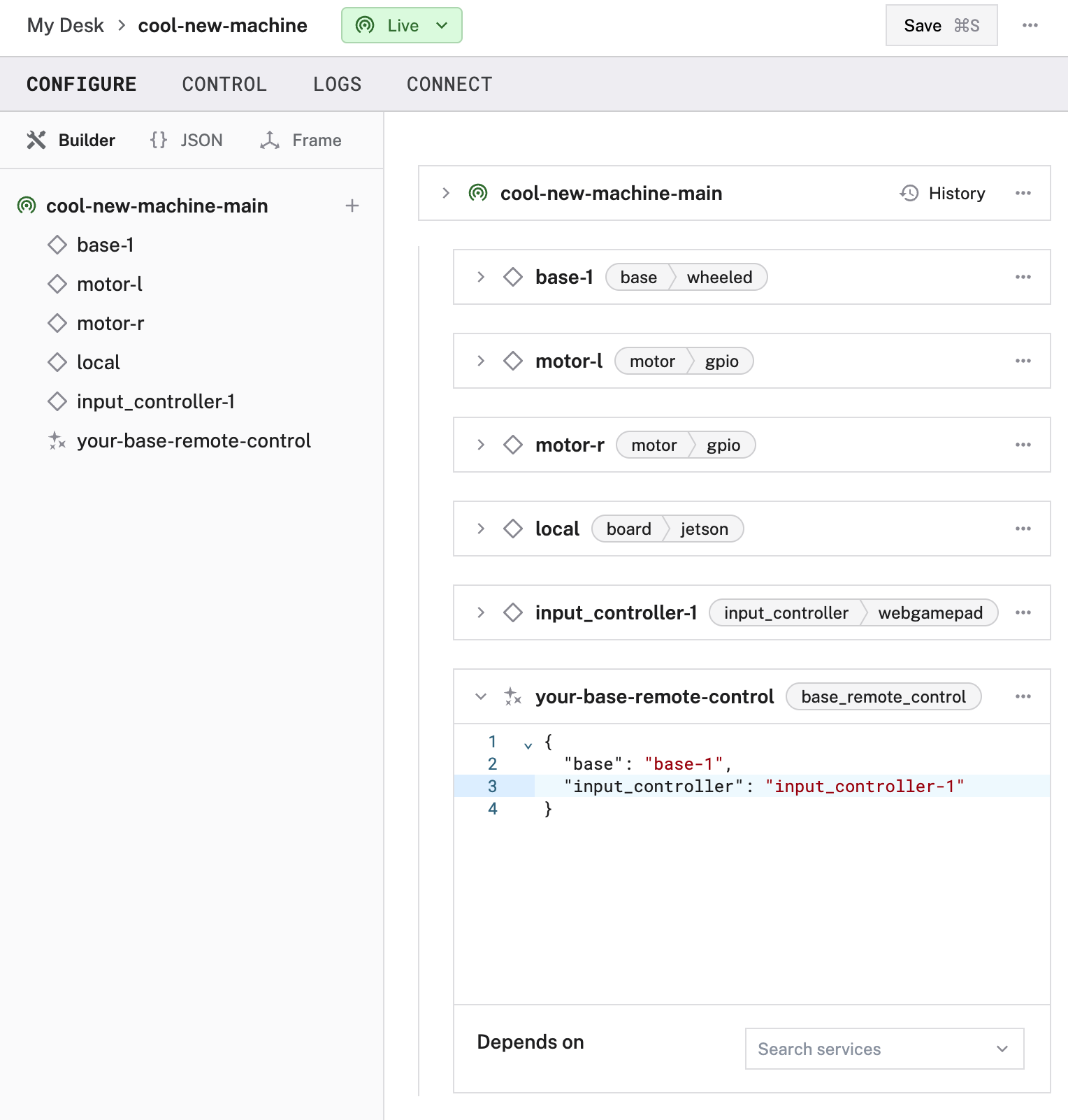Open the Live status dropdown
Viewport: 1068px width, 1120px height.
[x=401, y=25]
